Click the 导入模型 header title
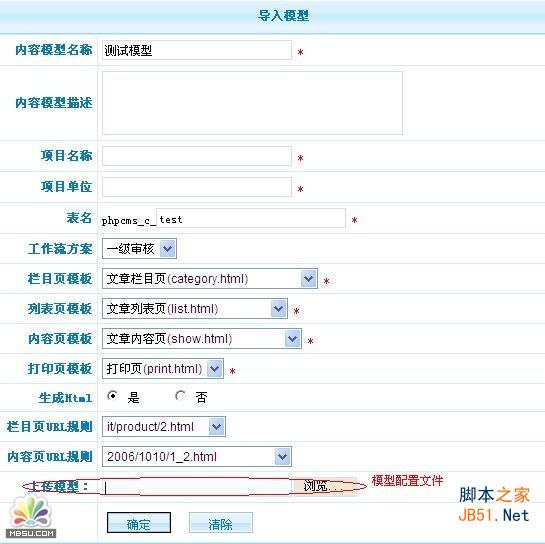The image size is (545, 544). pyautogui.click(x=283, y=16)
